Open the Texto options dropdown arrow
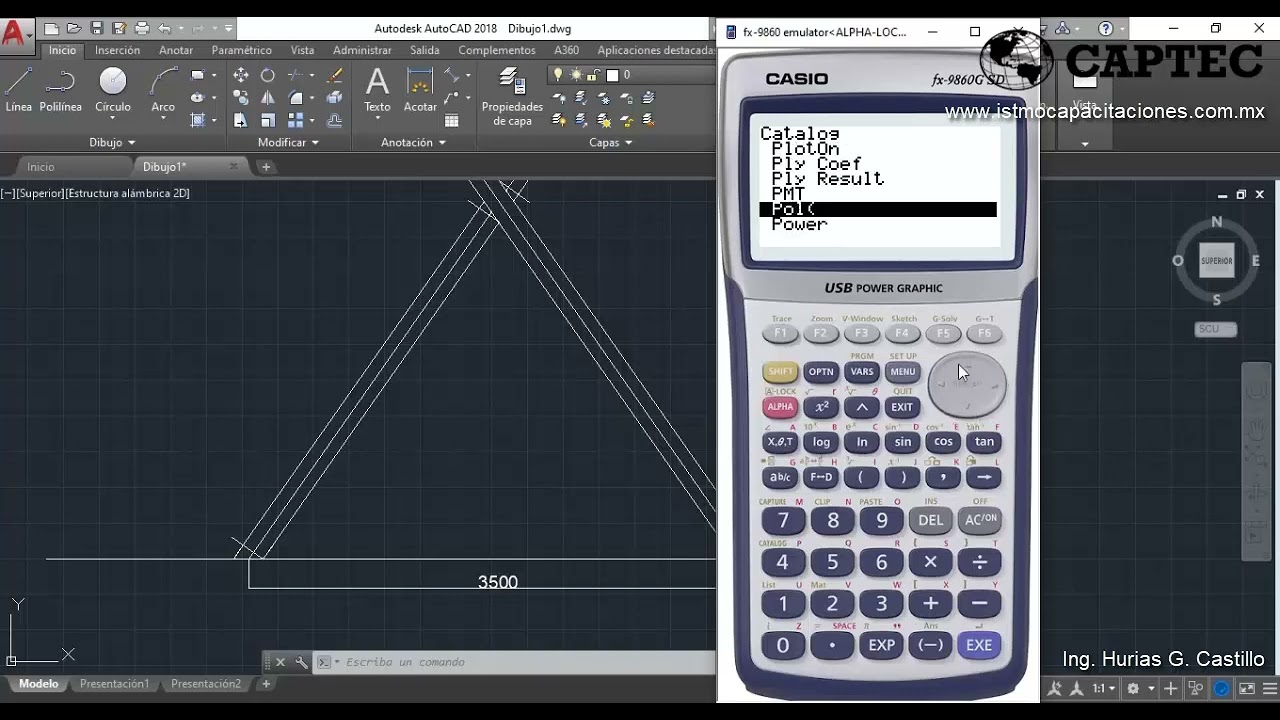This screenshot has height=720, width=1280. click(x=377, y=120)
